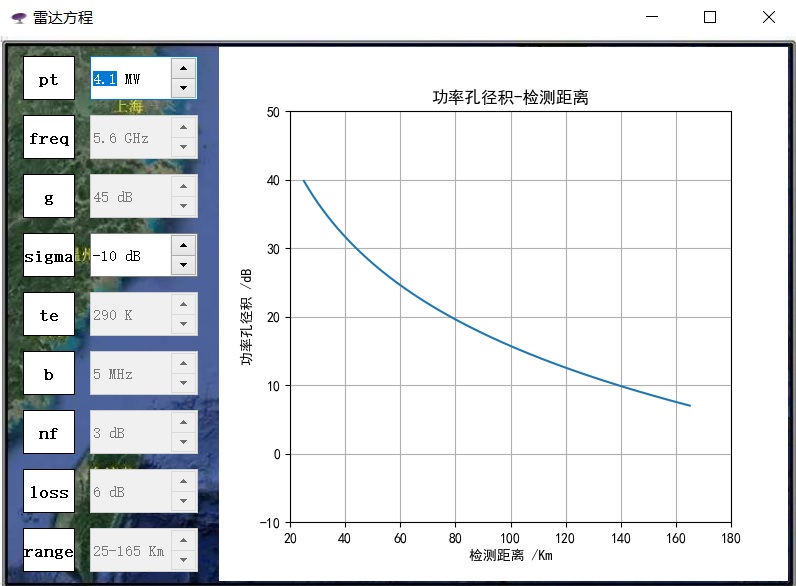The width and height of the screenshot is (796, 586).
Task: Decrement the te 290 K spinner down
Action: point(183,323)
